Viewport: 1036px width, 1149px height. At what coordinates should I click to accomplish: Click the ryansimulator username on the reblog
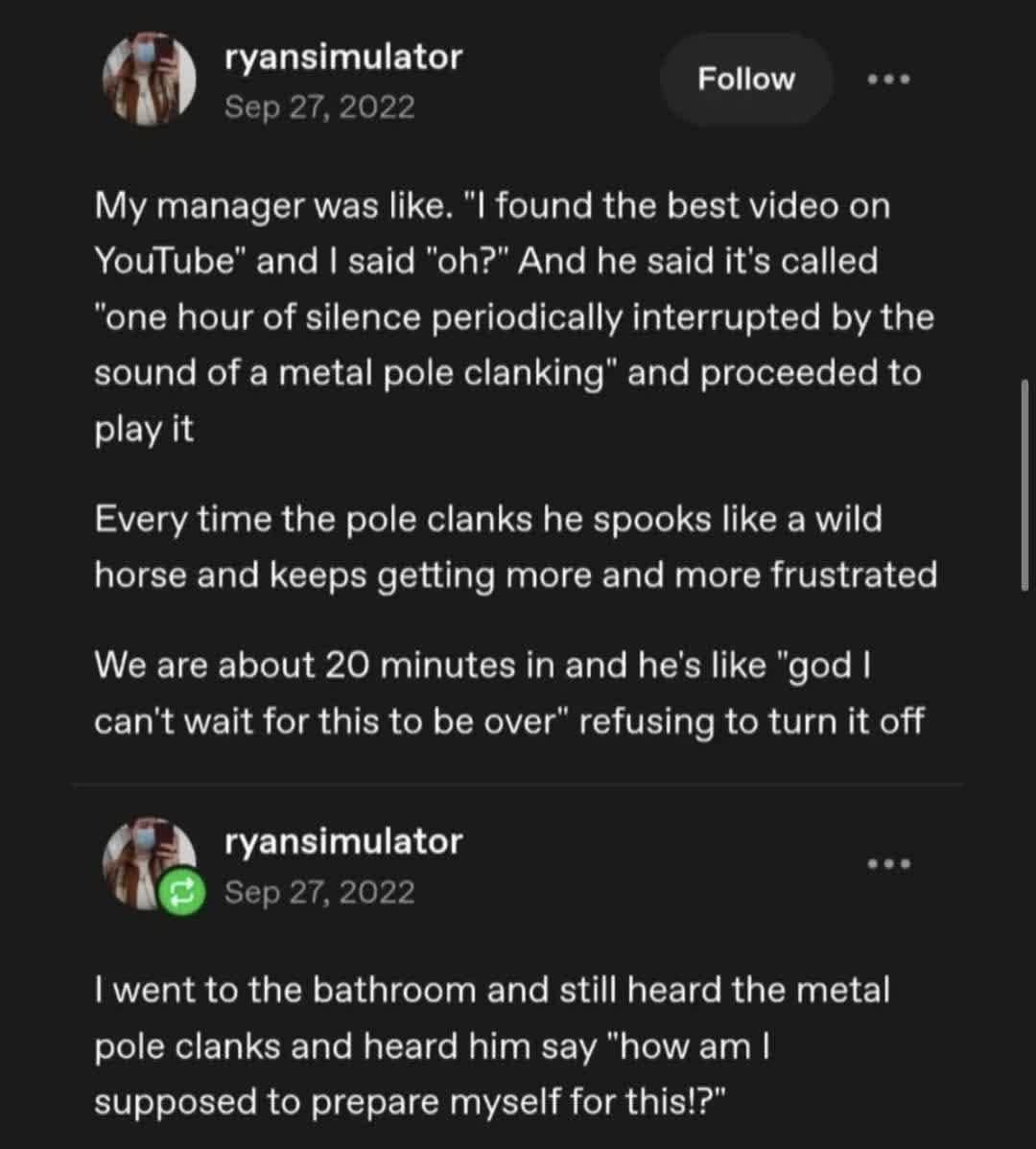point(342,842)
